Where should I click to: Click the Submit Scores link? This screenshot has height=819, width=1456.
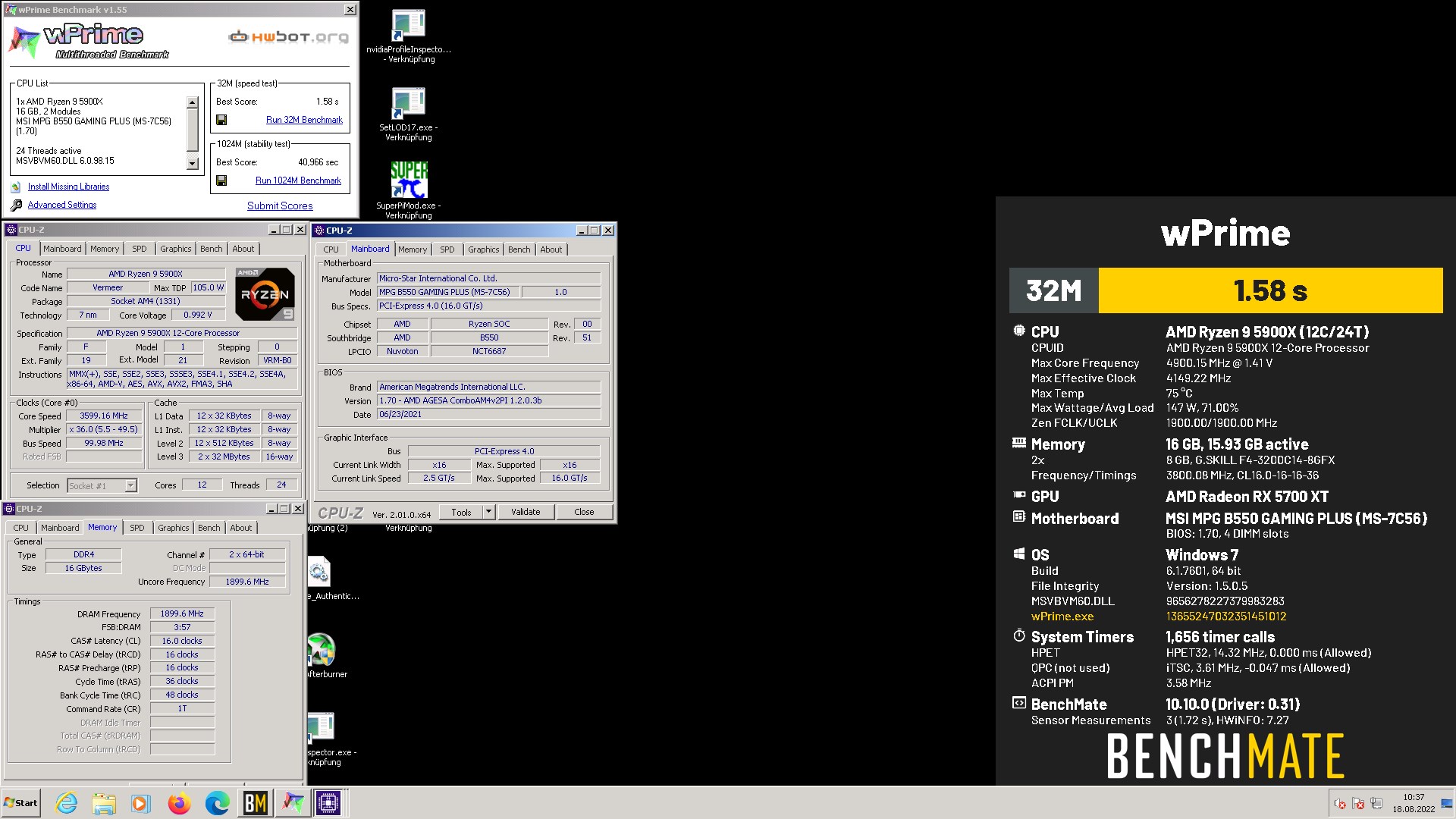point(280,206)
